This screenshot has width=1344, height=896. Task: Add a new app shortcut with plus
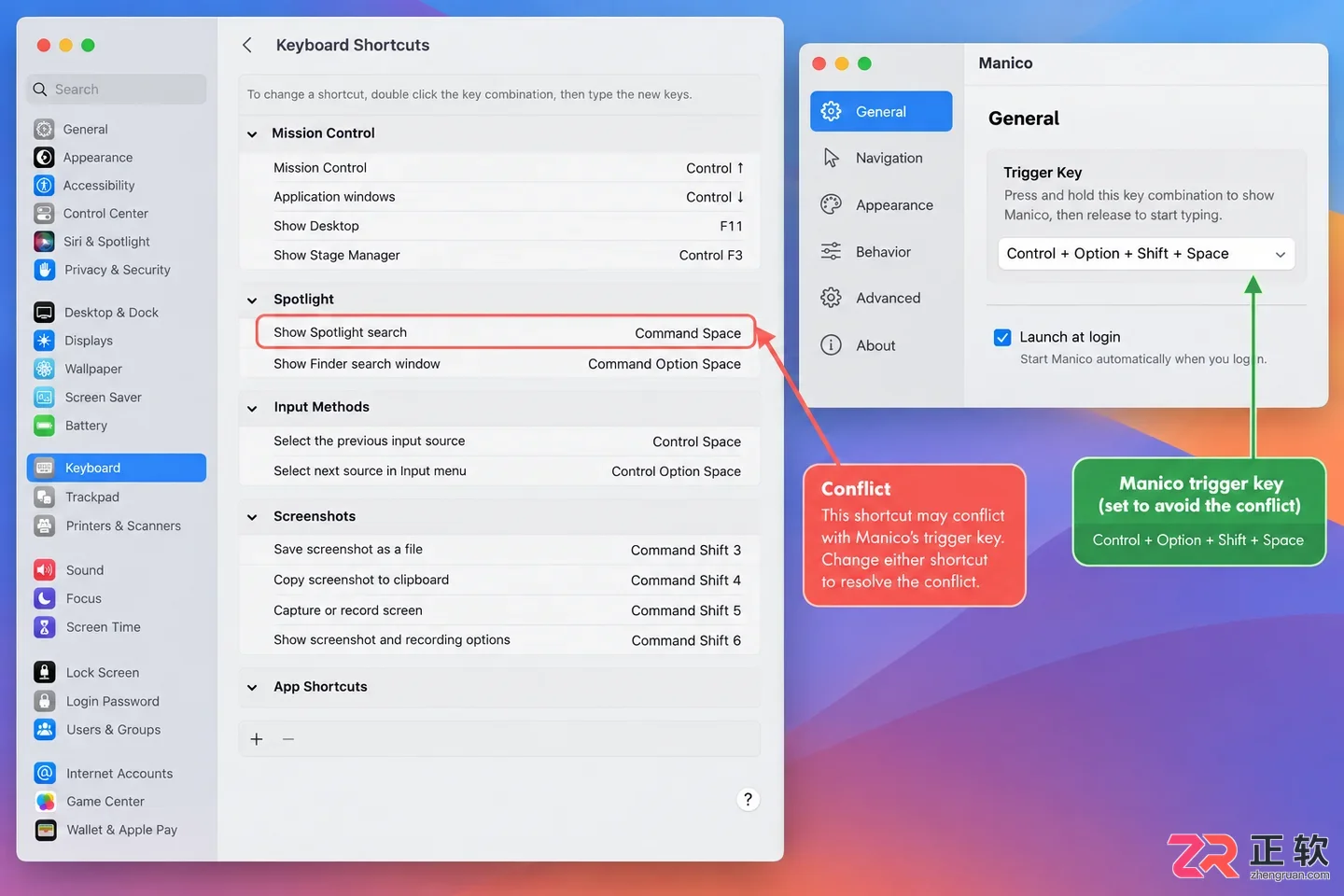point(257,739)
